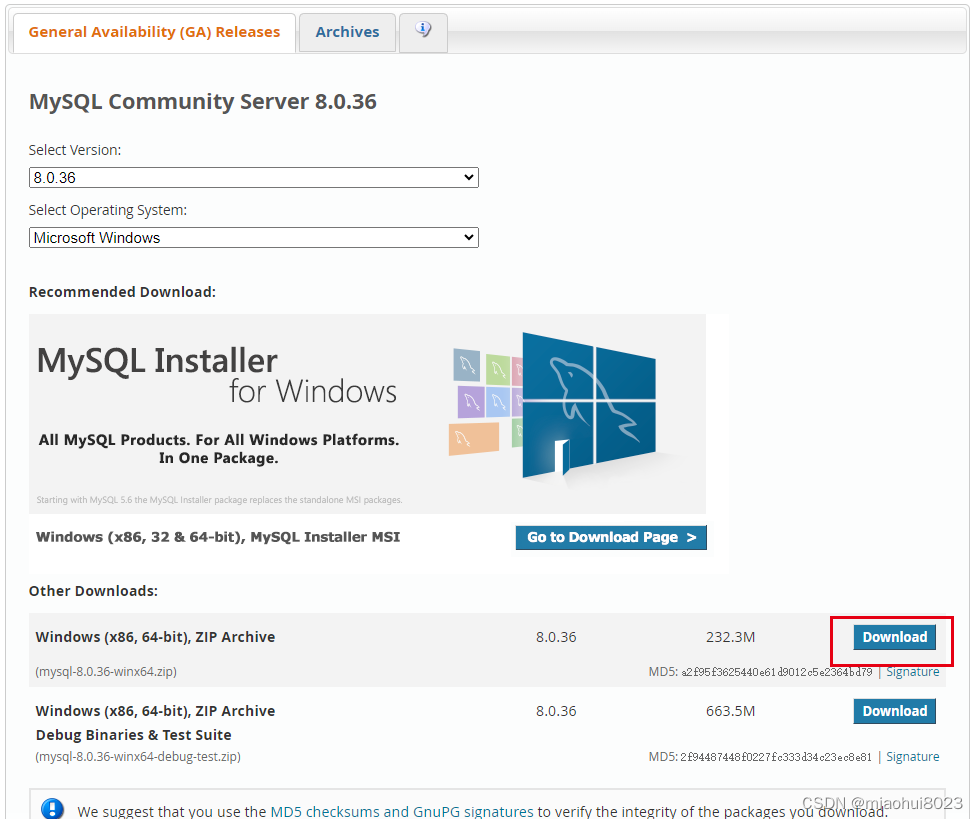The height and width of the screenshot is (819, 978).
Task: Click the blue info icon beside MD5 suggestion
Action: coord(52,809)
